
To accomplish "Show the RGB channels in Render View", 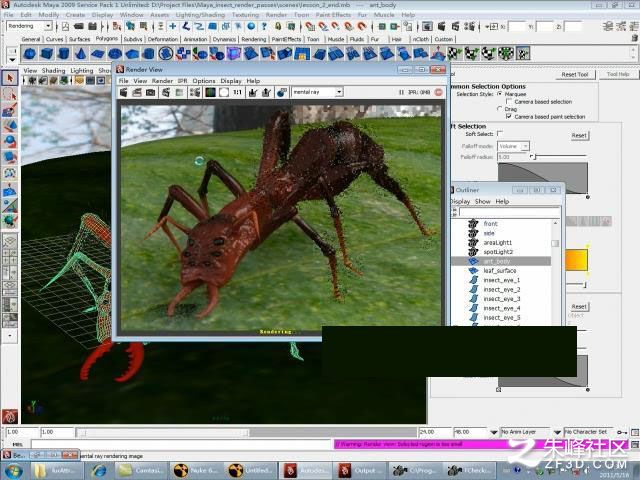I will point(210,92).
